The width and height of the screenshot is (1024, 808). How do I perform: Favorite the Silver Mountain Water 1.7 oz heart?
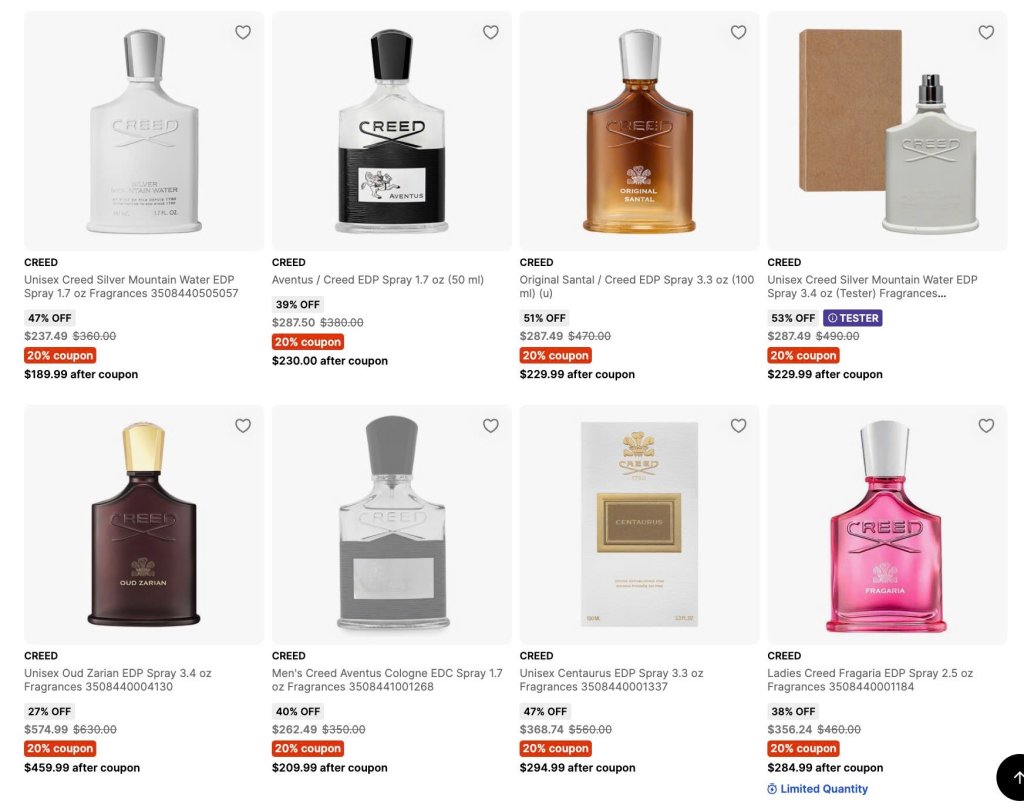(243, 32)
